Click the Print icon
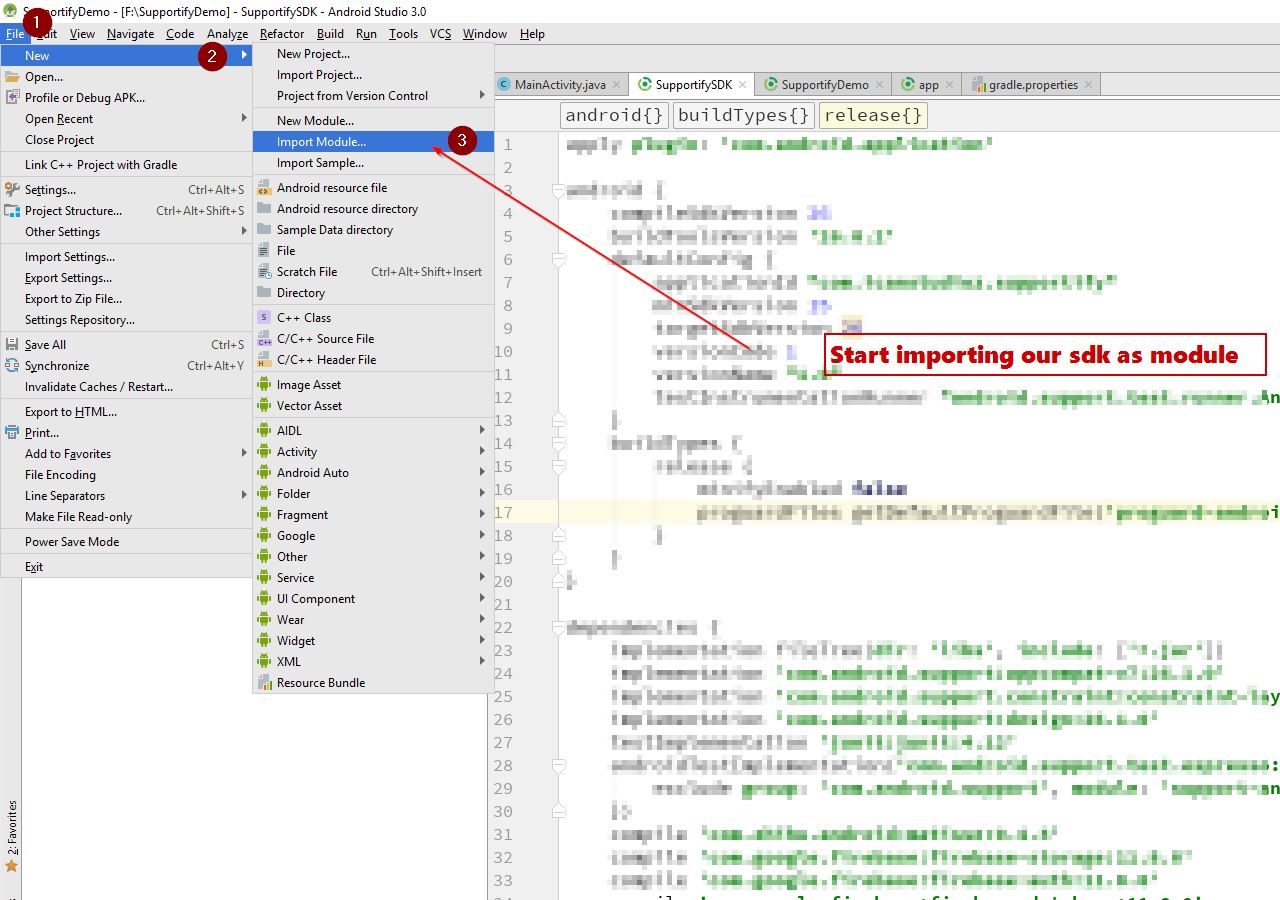Image resolution: width=1280 pixels, height=900 pixels. pyautogui.click(x=12, y=433)
